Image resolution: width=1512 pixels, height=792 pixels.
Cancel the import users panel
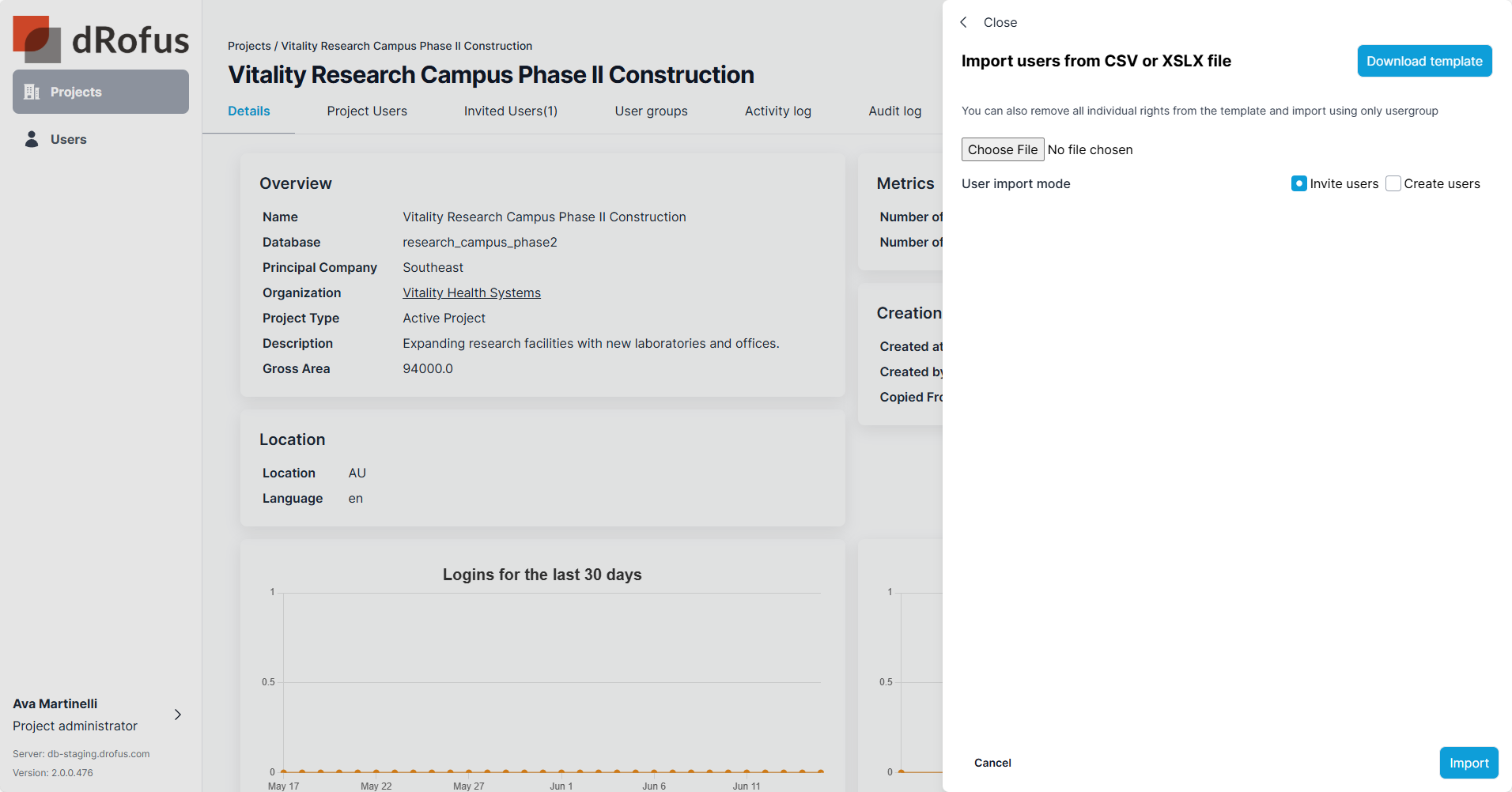[x=992, y=763]
